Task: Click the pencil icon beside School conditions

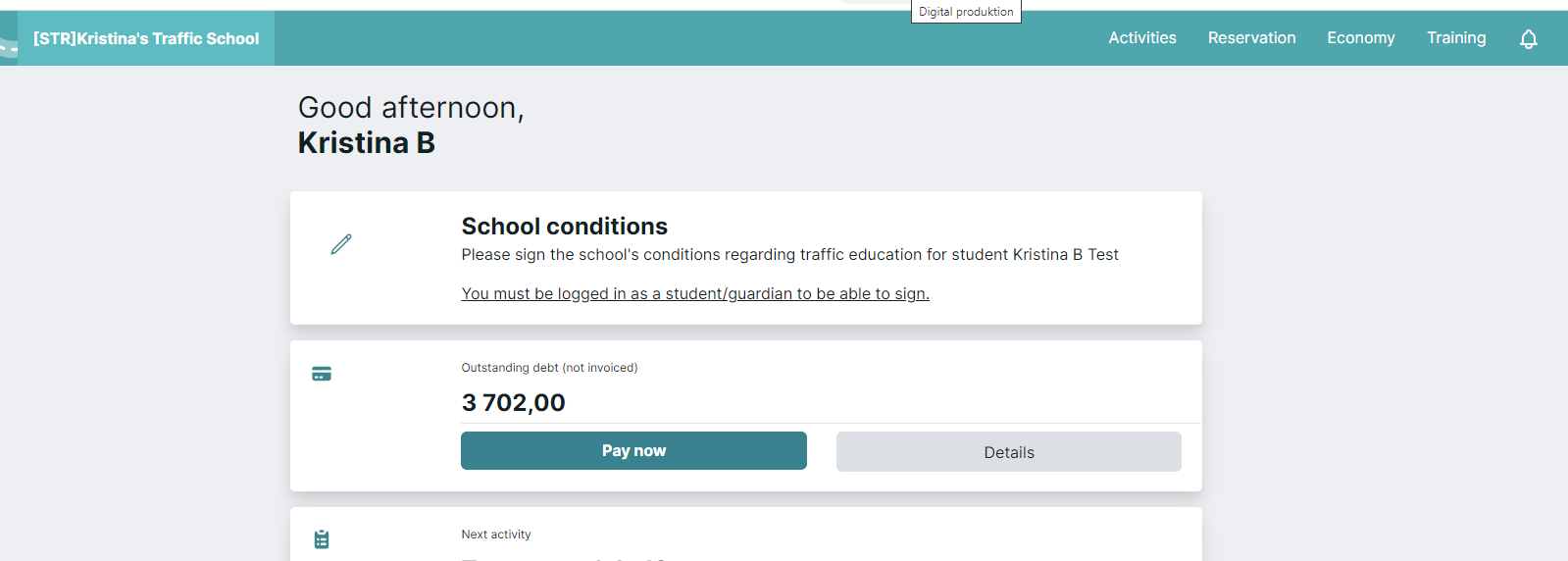Action: [341, 244]
